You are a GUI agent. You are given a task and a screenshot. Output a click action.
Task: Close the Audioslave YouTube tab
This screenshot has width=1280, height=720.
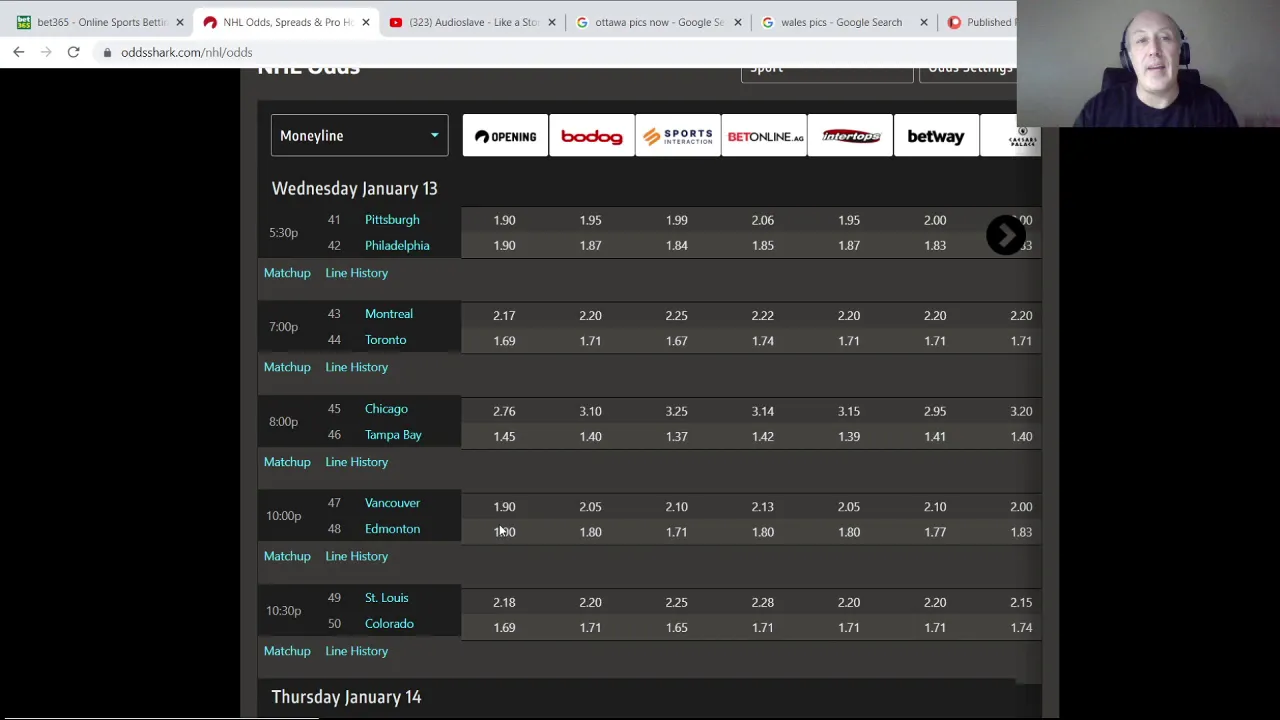pos(552,22)
